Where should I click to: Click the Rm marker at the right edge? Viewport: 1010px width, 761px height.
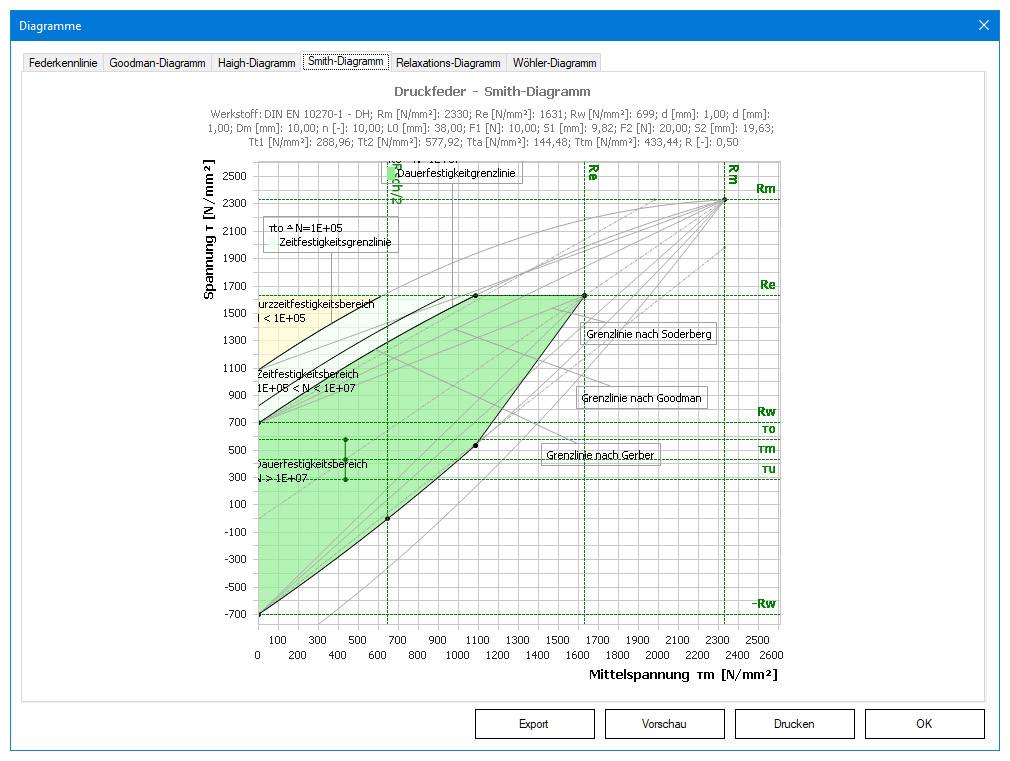point(765,189)
